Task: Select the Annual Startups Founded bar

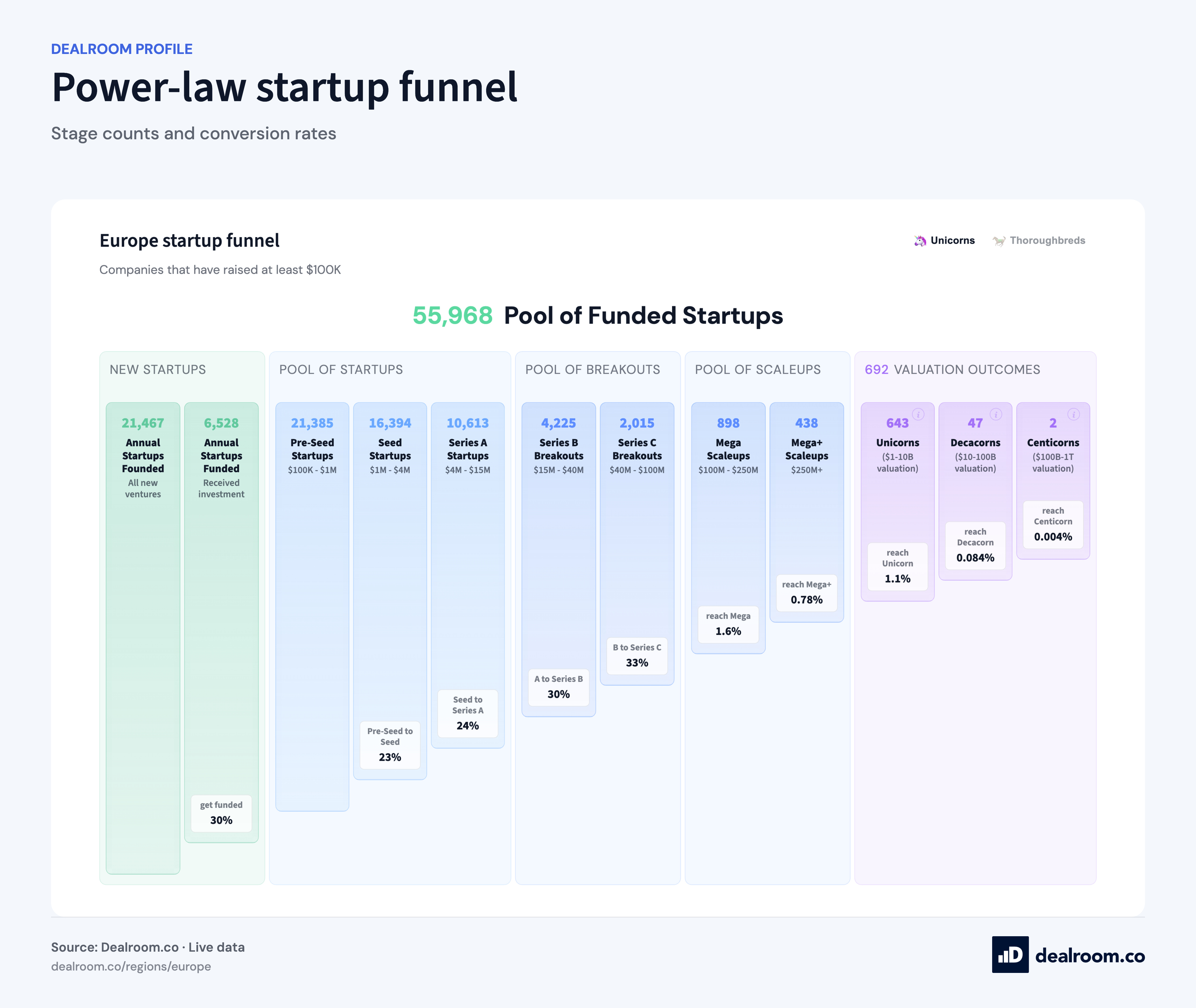Action: click(143, 638)
